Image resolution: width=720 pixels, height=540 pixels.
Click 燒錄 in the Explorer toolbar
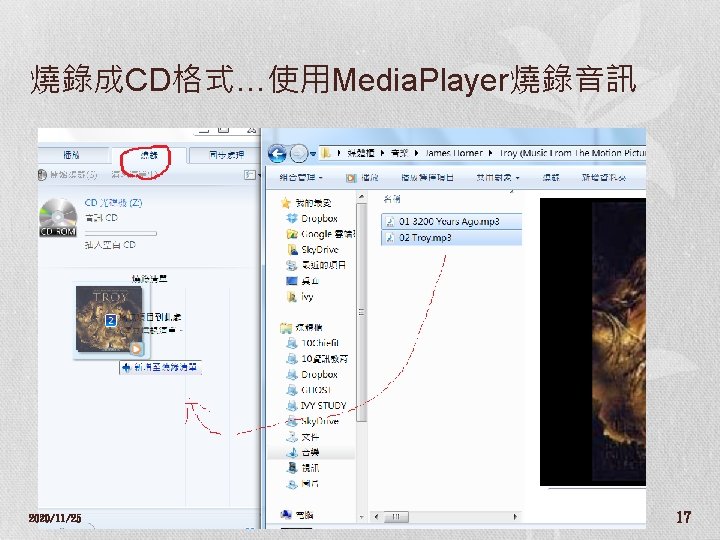(551, 177)
